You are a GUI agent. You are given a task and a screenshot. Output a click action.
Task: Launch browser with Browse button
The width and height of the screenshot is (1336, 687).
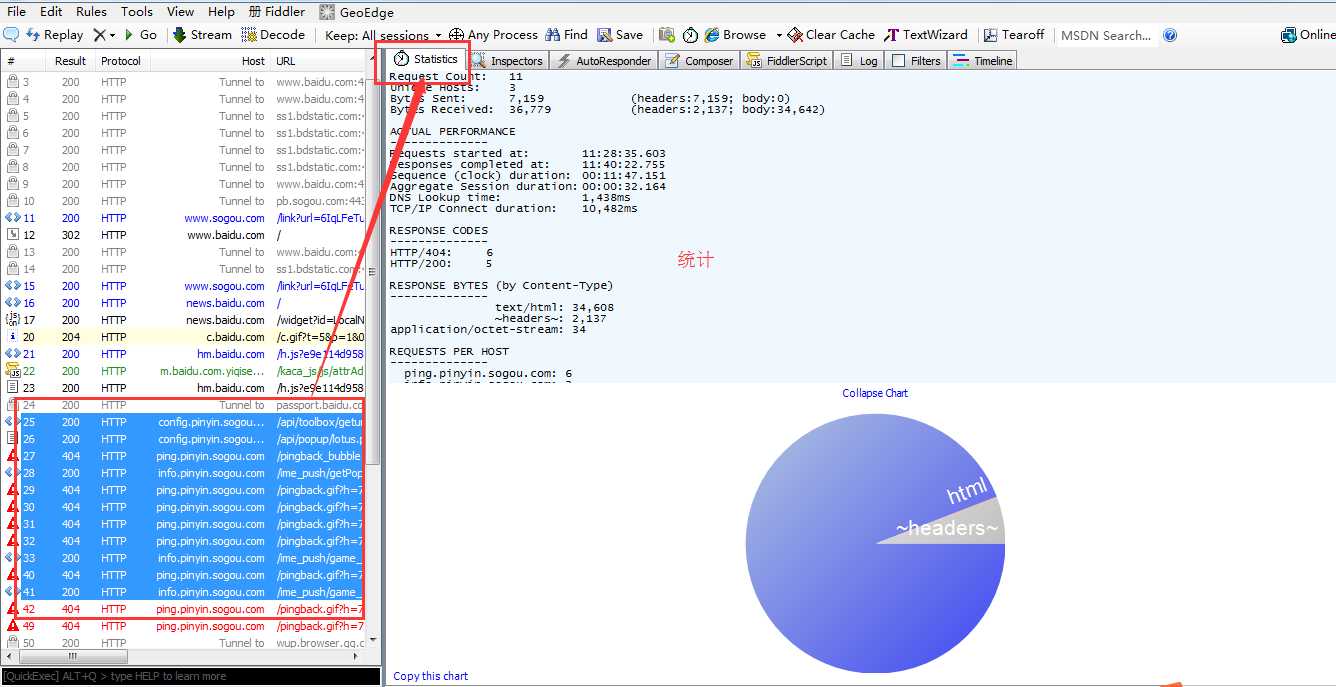[x=736, y=35]
